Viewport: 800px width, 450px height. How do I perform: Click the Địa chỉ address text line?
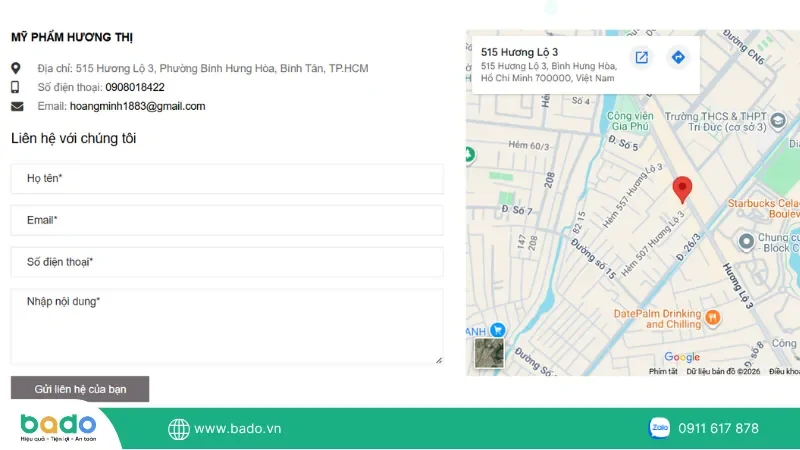(203, 68)
